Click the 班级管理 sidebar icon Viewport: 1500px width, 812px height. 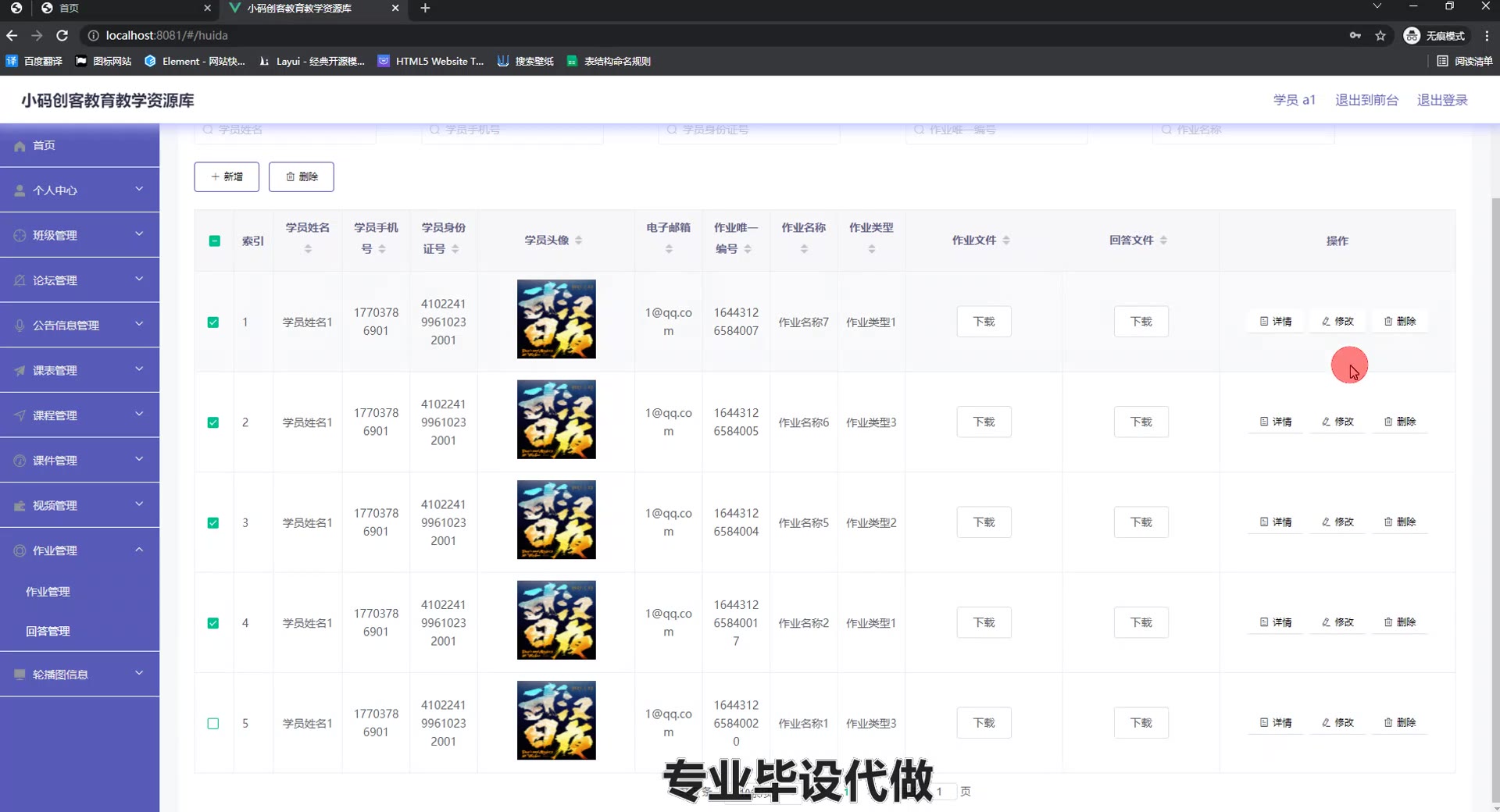(20, 235)
